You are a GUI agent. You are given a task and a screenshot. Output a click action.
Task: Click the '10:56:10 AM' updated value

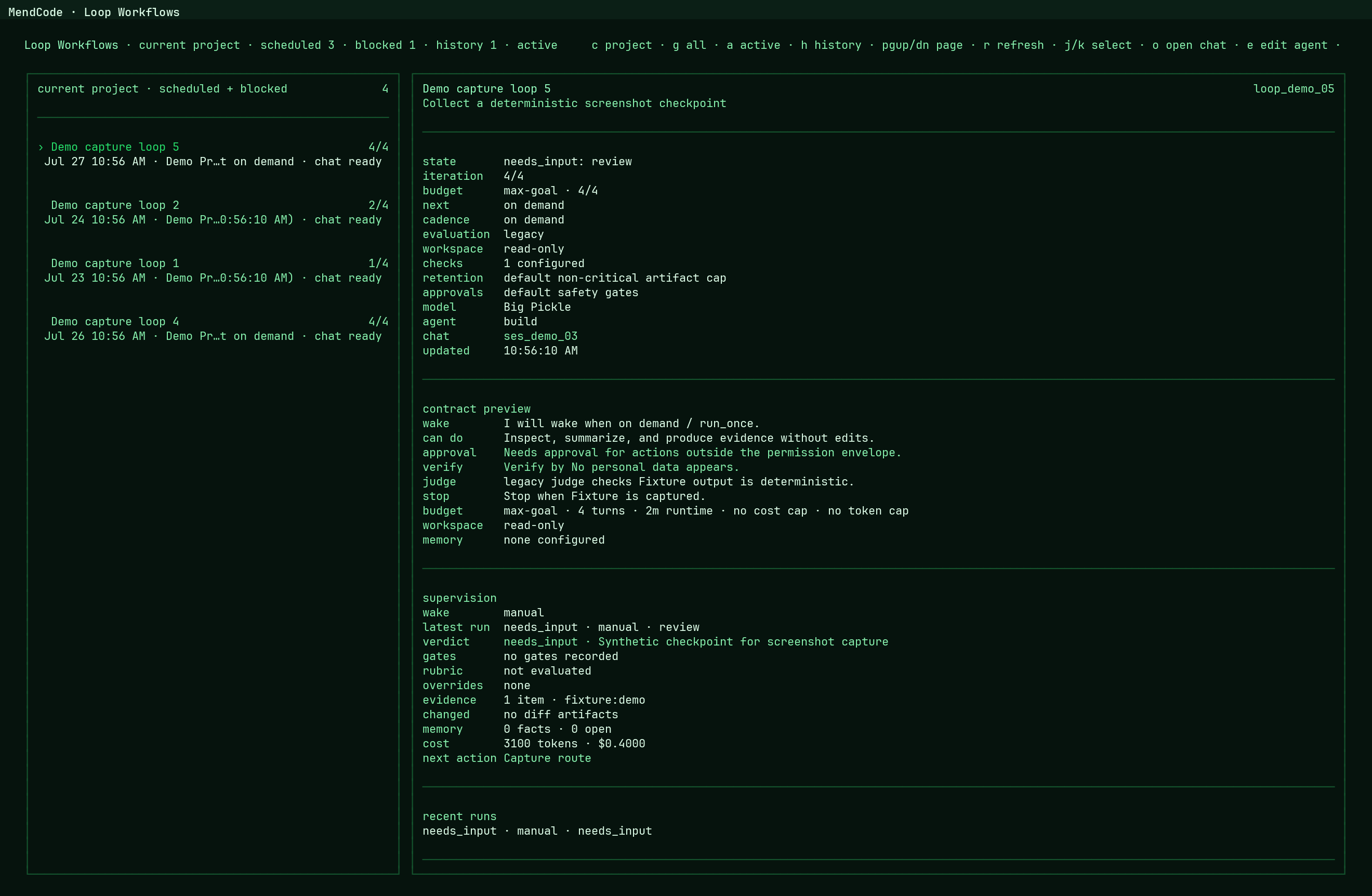point(540,351)
